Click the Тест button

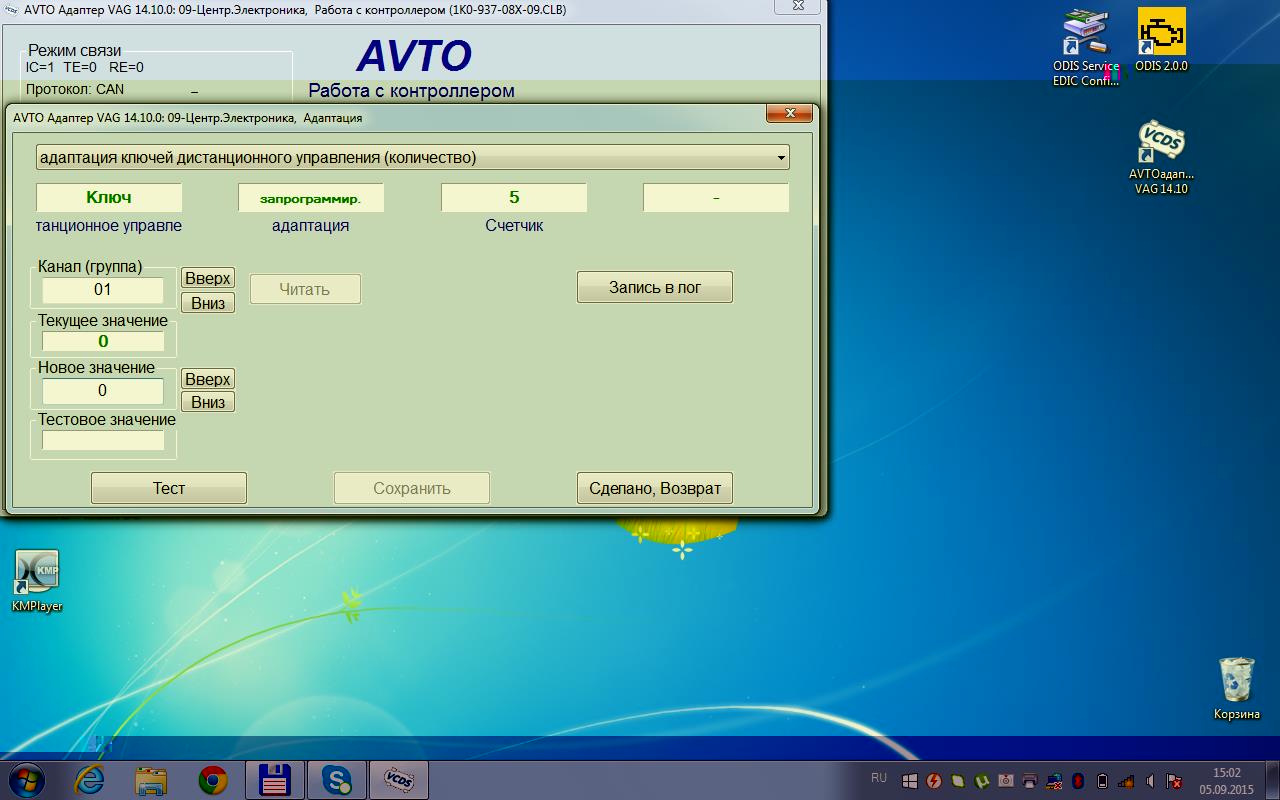[x=168, y=488]
